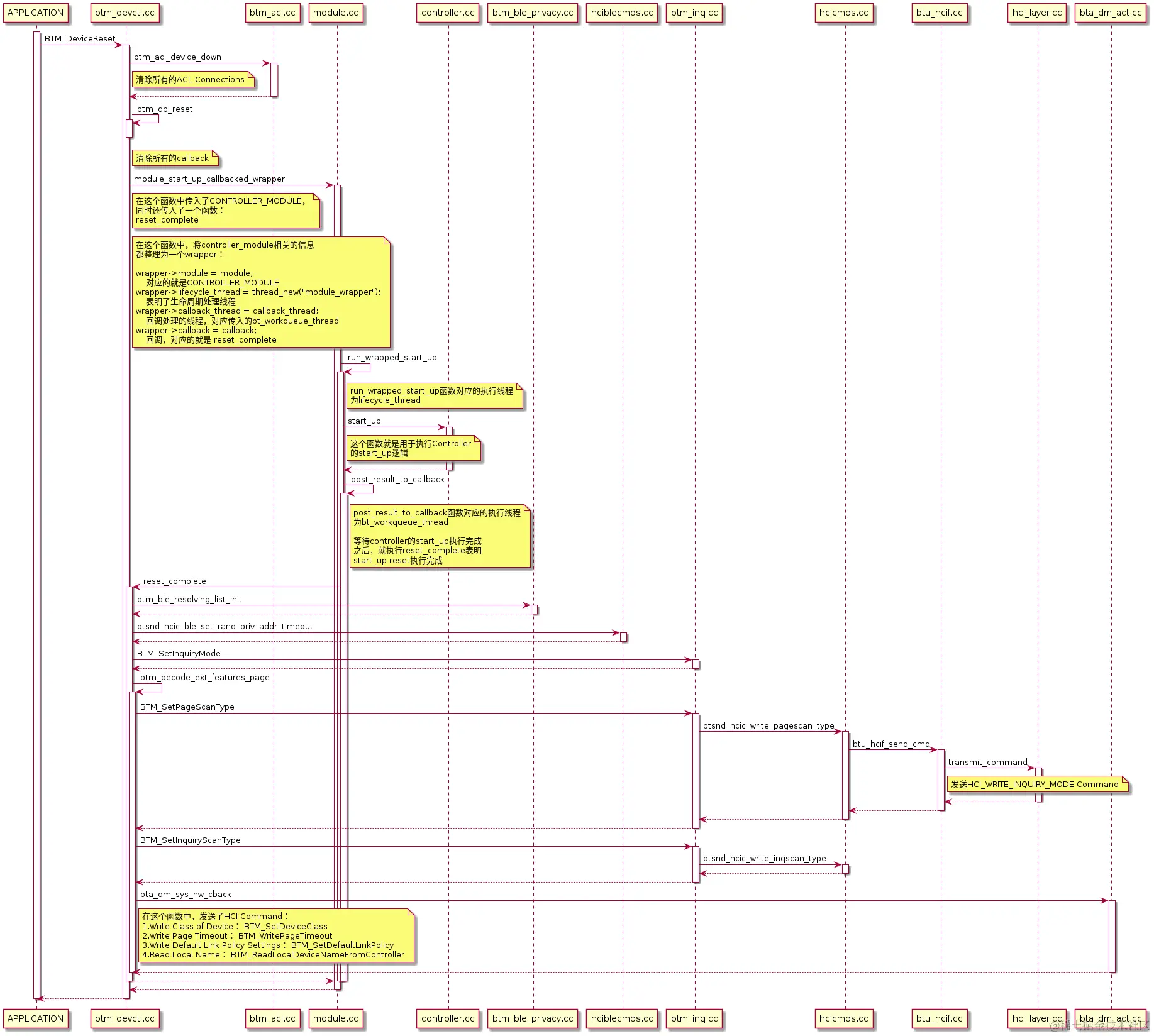Select the btu_hcif.cc bottom participant box

(x=940, y=1018)
